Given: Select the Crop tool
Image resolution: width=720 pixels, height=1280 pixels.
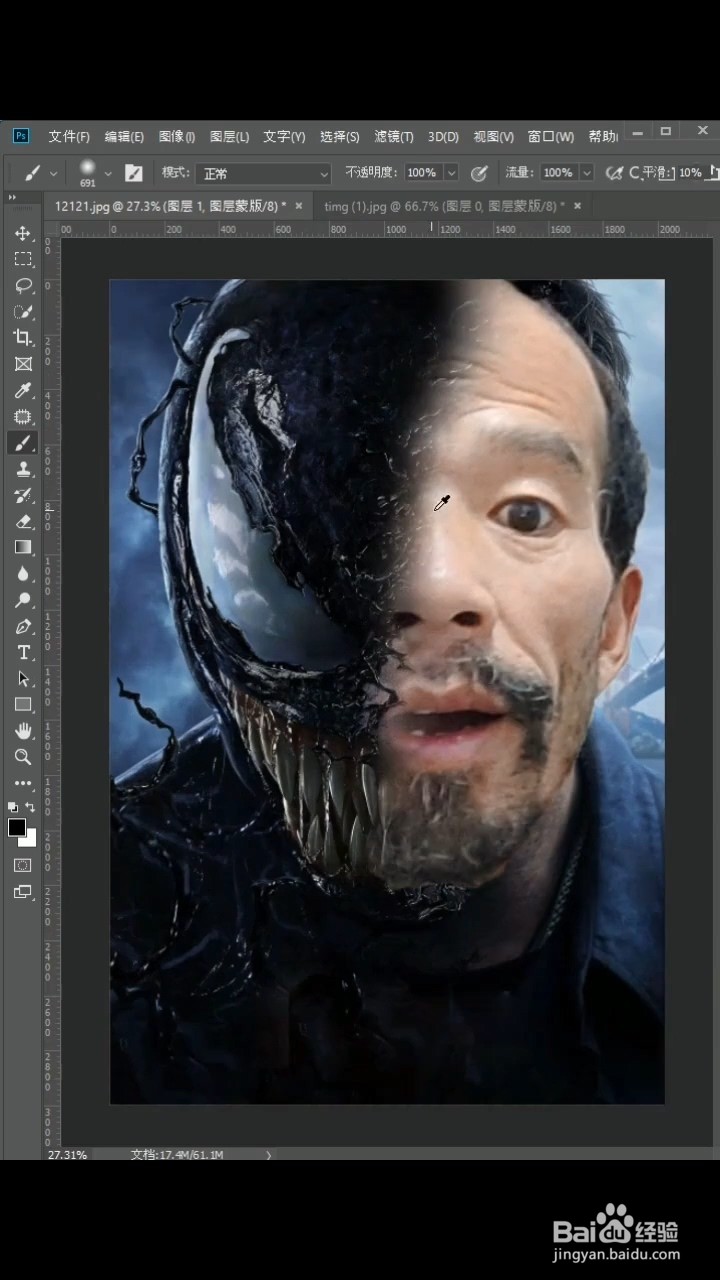Looking at the screenshot, I should click(x=23, y=338).
